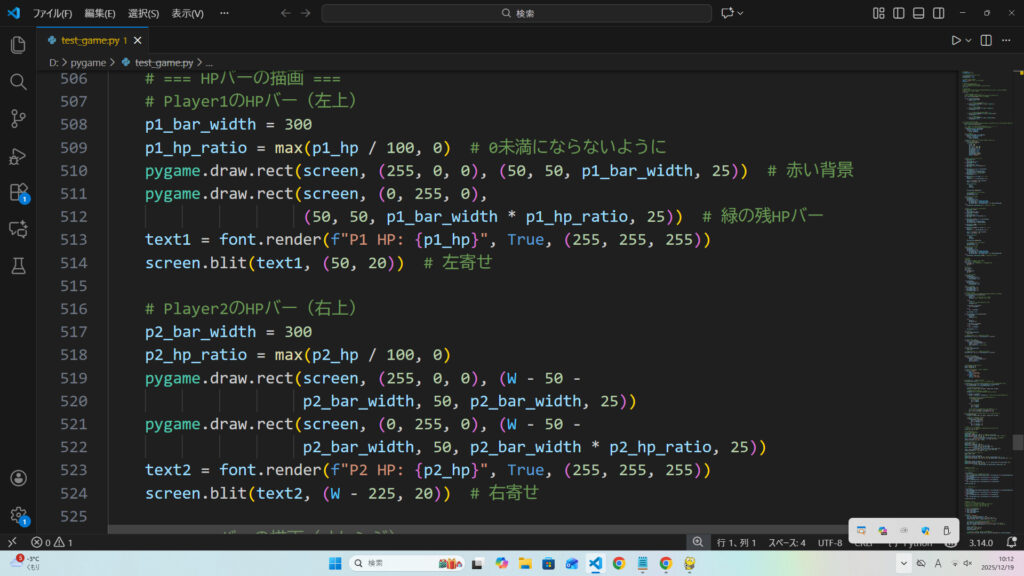Toggle the bottom panel visibility
This screenshot has width=1024, height=576.
pos(919,13)
